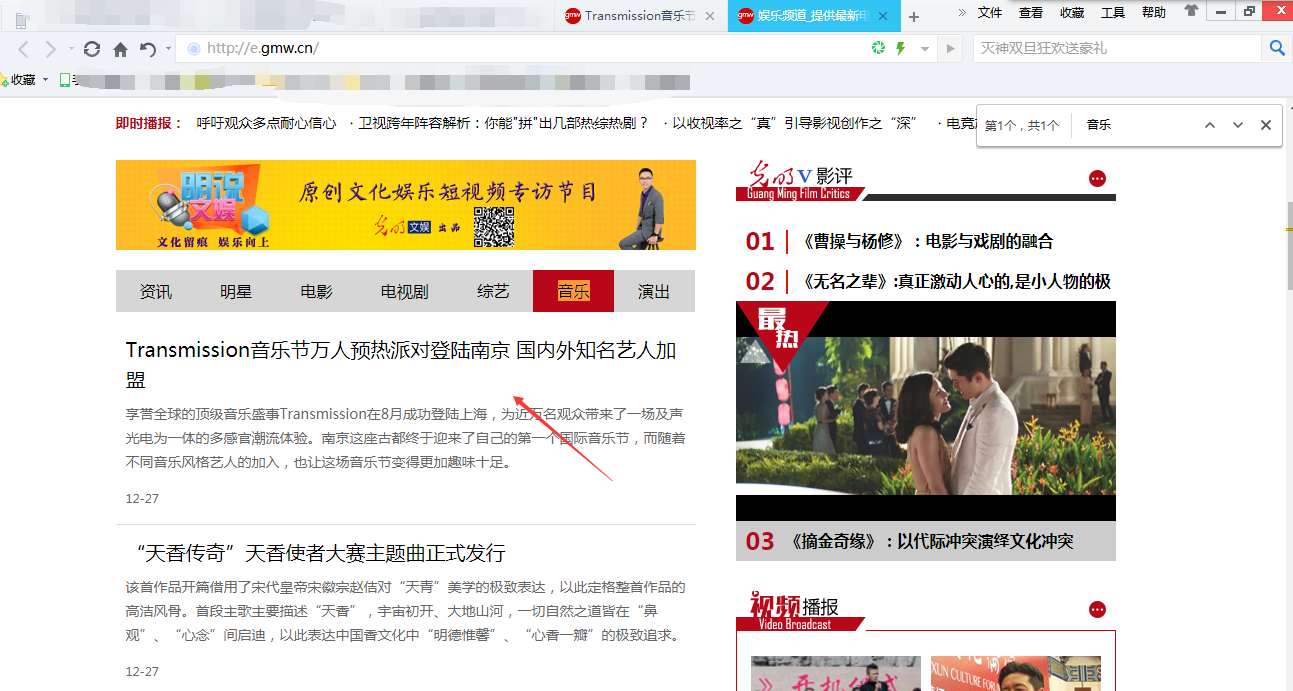Open more options for 影评 section
The width and height of the screenshot is (1293, 691).
tap(1098, 179)
